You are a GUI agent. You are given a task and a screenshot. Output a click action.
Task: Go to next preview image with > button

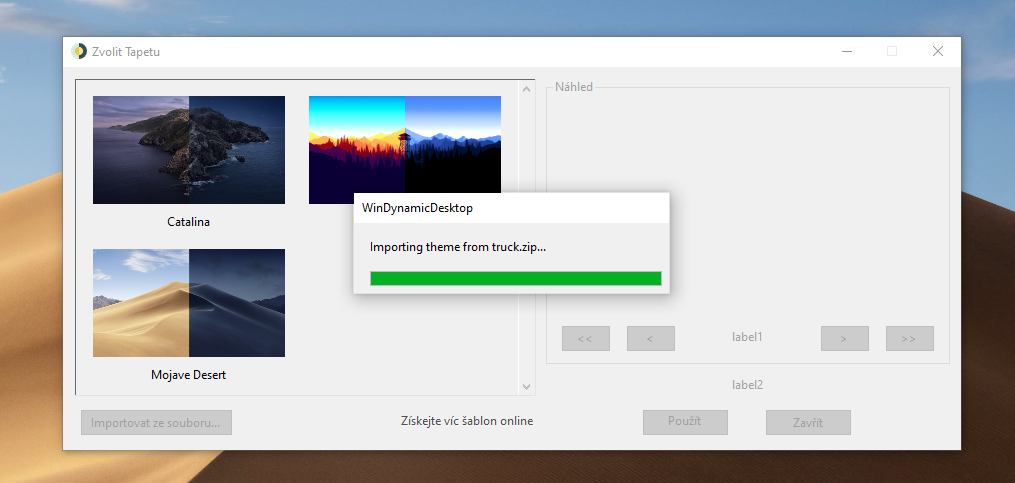click(845, 339)
